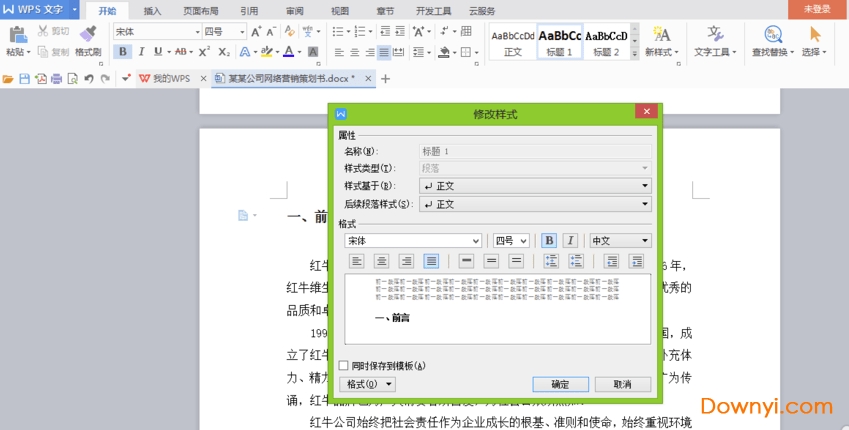Apply 正文 style from gallery
849x430 pixels.
click(513, 42)
